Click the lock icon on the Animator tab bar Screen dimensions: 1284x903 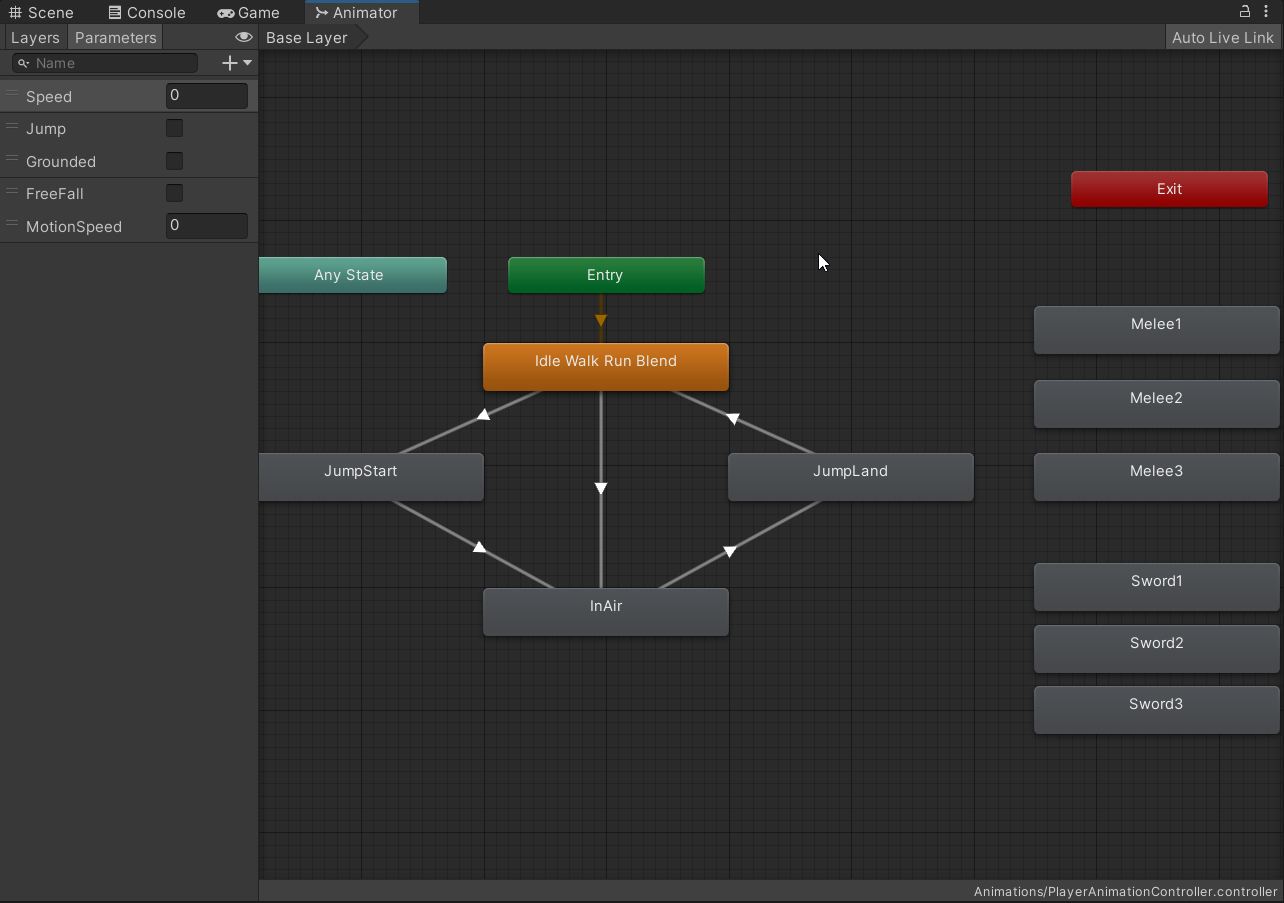(1245, 11)
